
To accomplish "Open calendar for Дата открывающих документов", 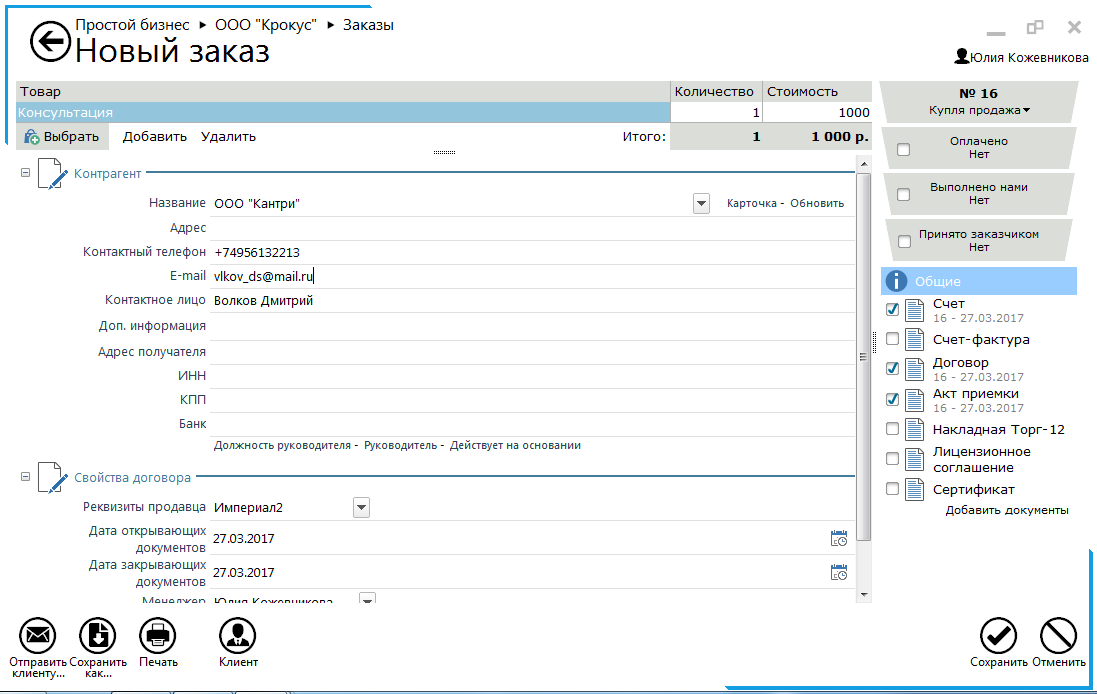I will pyautogui.click(x=839, y=539).
